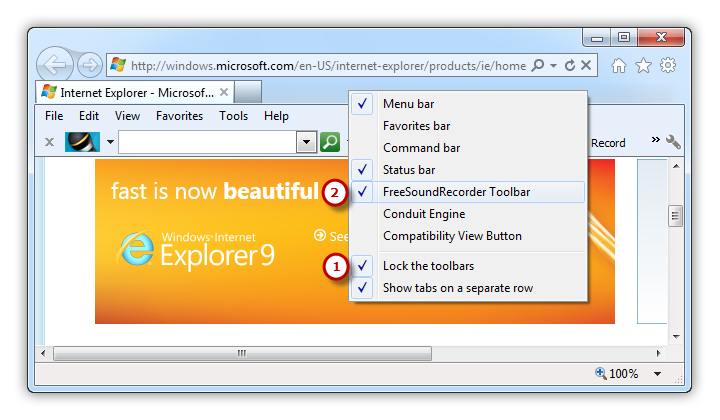Image resolution: width=720 pixels, height=420 pixels.
Task: Restore down the browser window
Action: click(x=624, y=37)
